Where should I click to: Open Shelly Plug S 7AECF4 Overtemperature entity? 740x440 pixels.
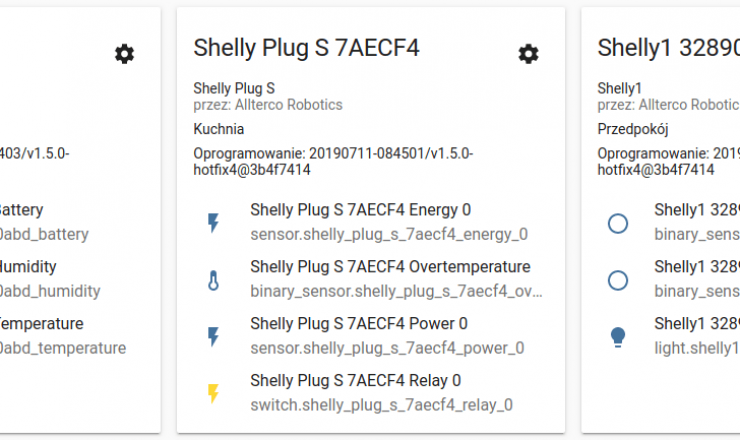click(371, 279)
